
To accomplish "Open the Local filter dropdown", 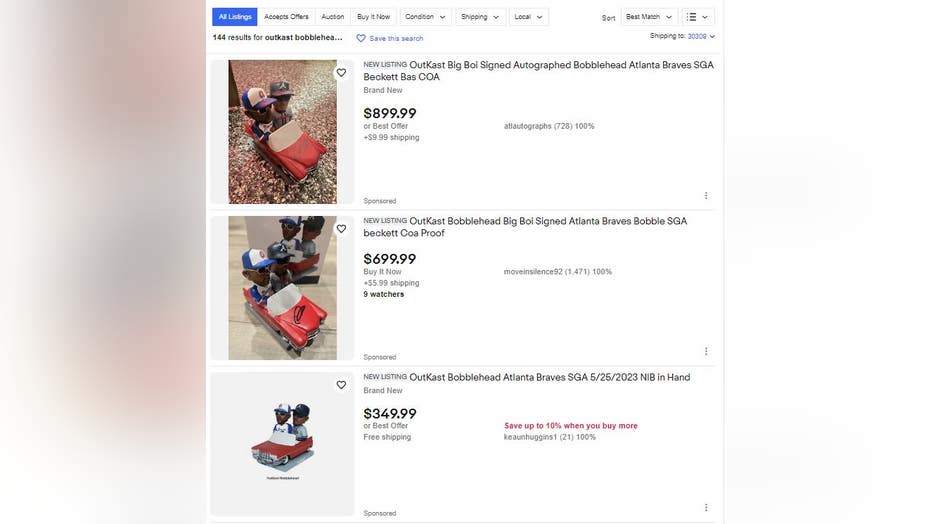I will pyautogui.click(x=528, y=17).
